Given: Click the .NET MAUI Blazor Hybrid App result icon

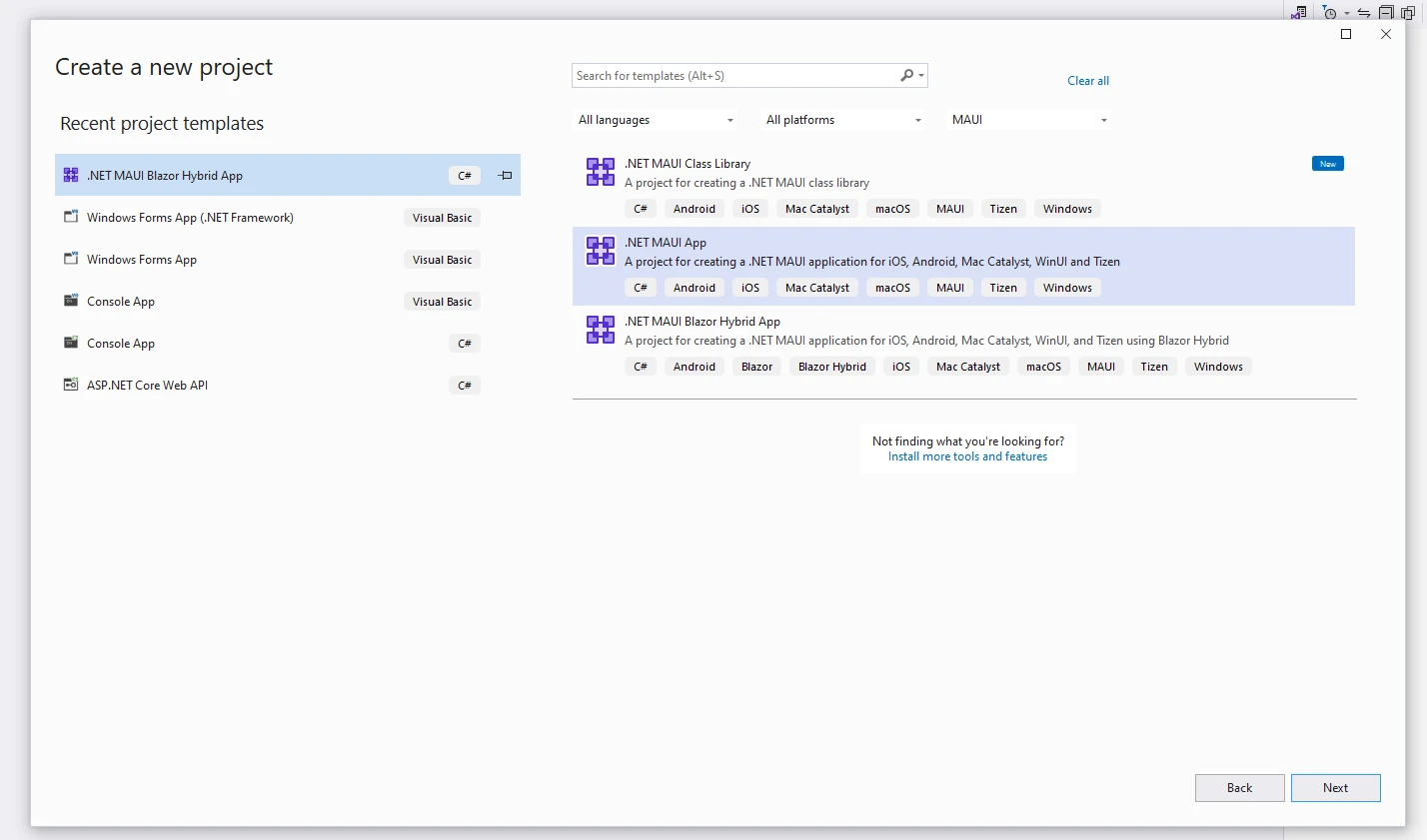Looking at the screenshot, I should (601, 330).
